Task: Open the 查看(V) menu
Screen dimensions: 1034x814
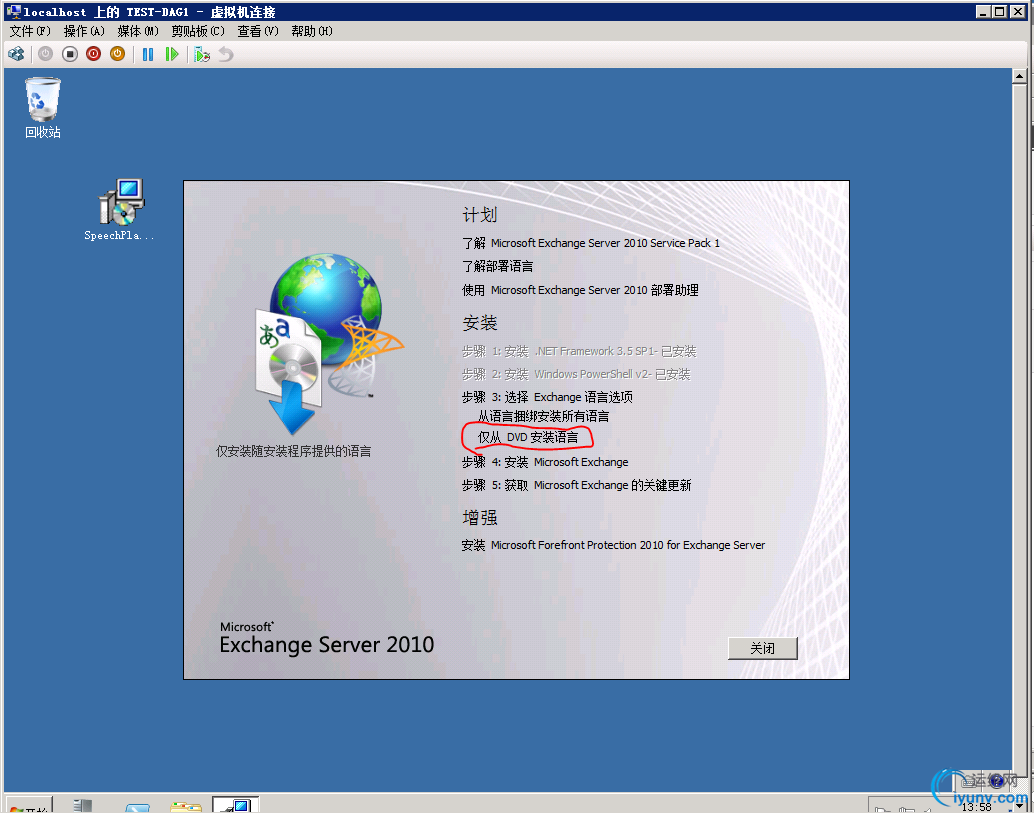Action: click(258, 31)
